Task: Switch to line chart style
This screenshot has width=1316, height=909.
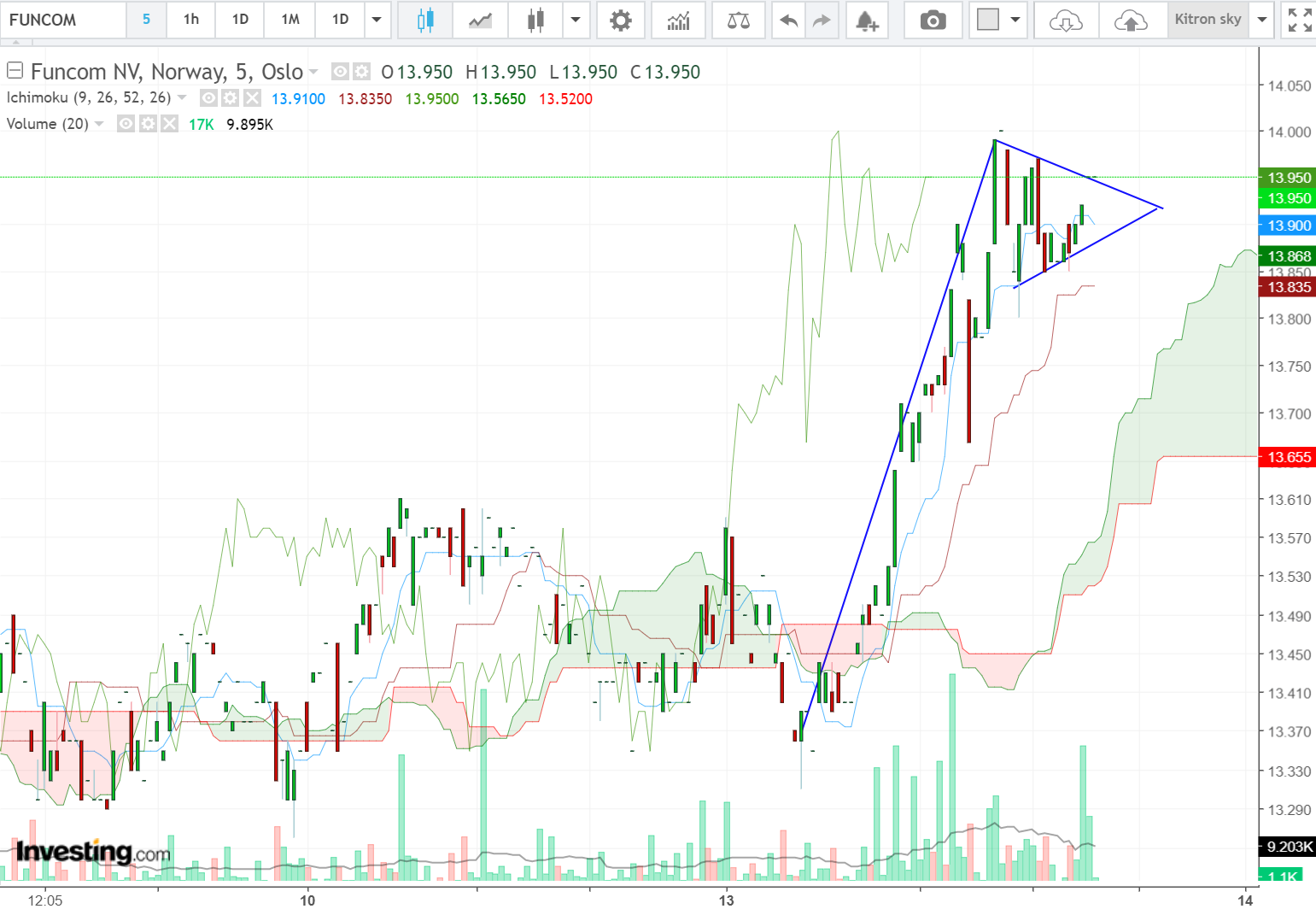Action: (480, 20)
